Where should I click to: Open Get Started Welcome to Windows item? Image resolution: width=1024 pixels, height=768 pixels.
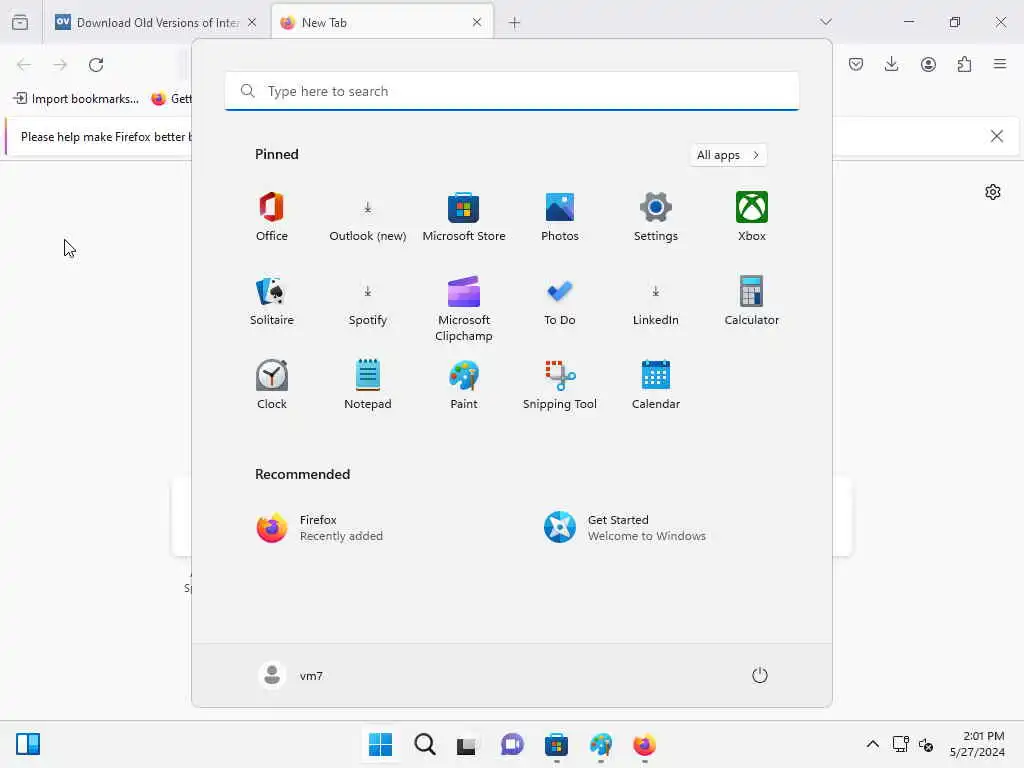tap(625, 528)
